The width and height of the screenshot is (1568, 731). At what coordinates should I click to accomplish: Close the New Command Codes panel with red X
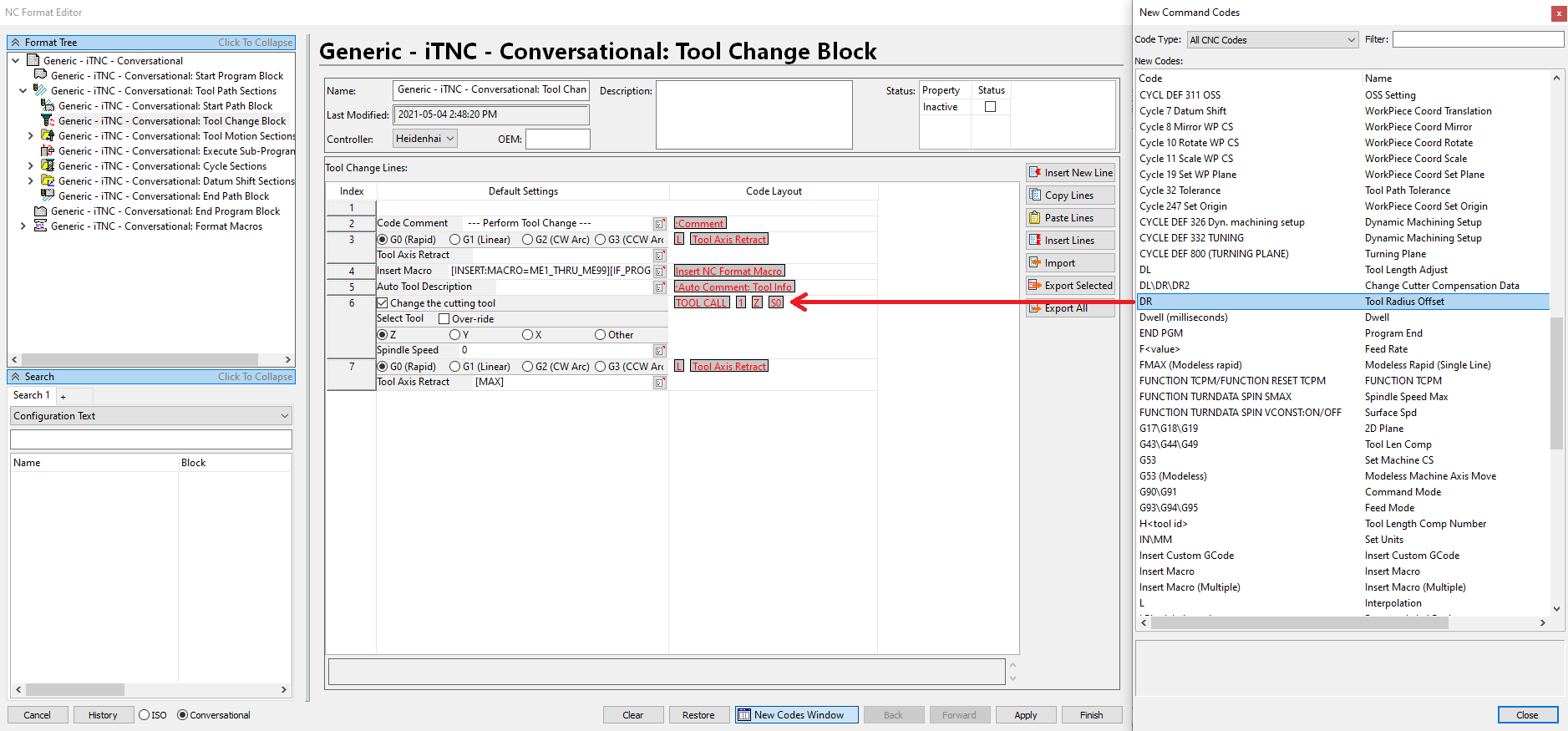[1559, 13]
